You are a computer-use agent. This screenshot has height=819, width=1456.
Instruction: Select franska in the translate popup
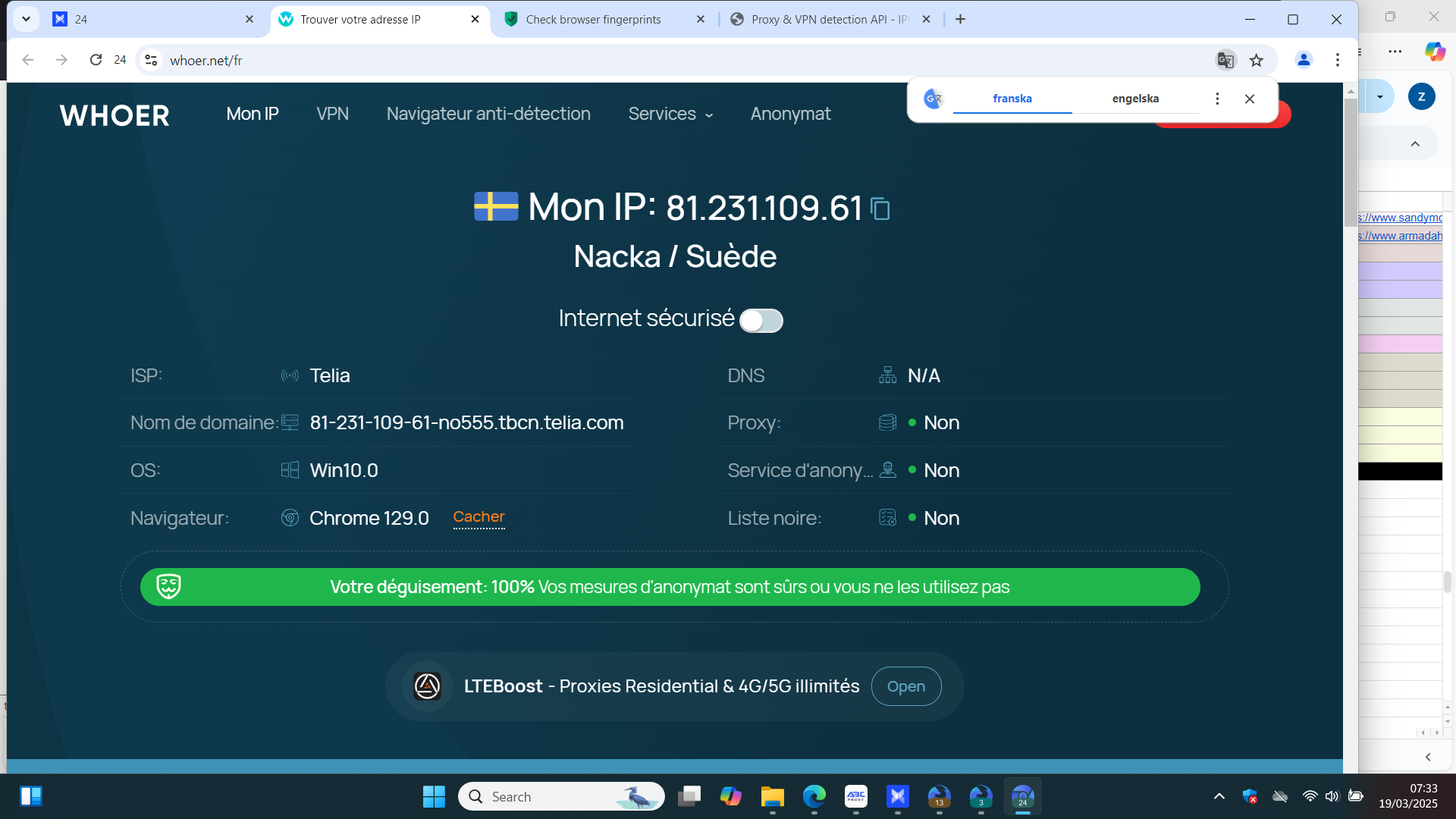1012,99
